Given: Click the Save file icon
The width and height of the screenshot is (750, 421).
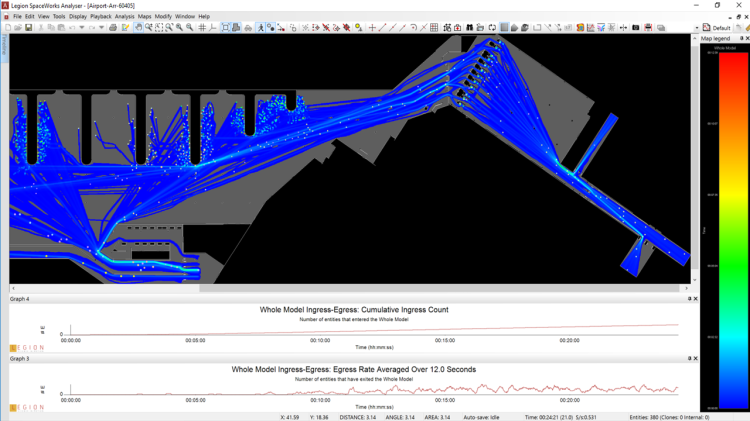Looking at the screenshot, I should click(28, 28).
